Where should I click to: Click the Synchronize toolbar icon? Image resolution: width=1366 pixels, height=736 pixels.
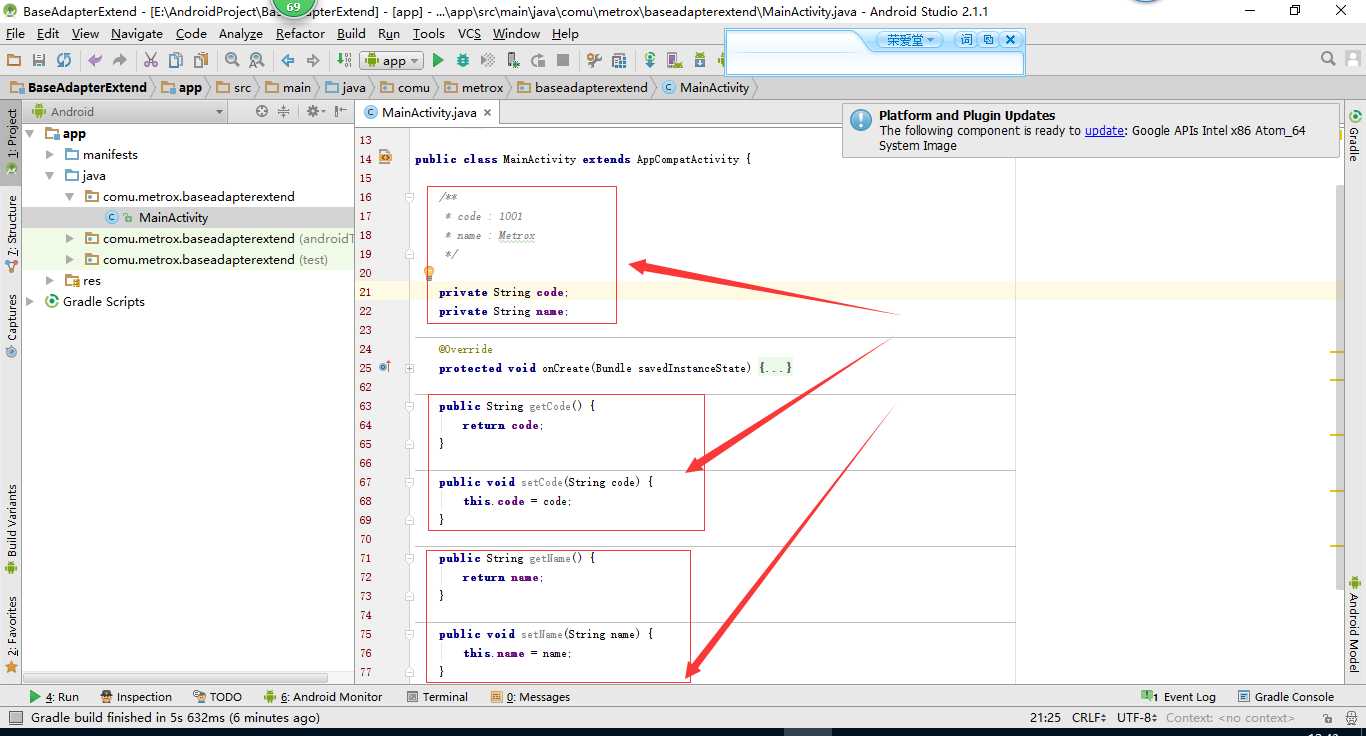[64, 60]
